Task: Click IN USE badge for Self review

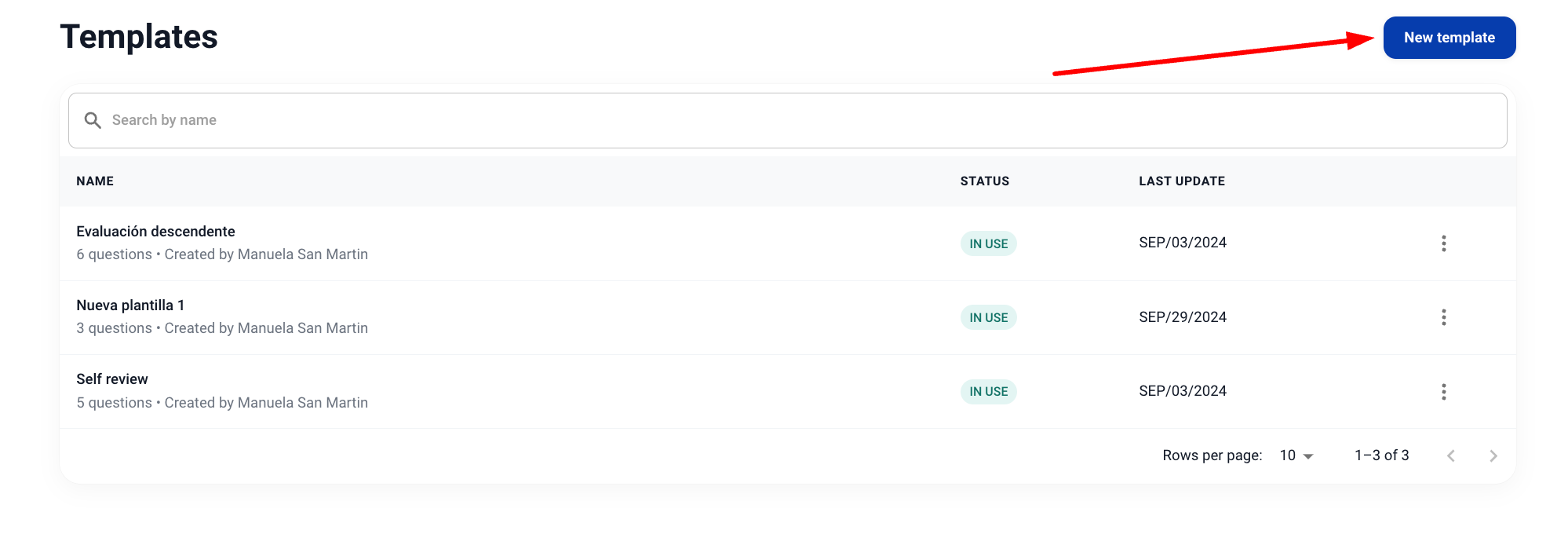Action: pos(988,392)
